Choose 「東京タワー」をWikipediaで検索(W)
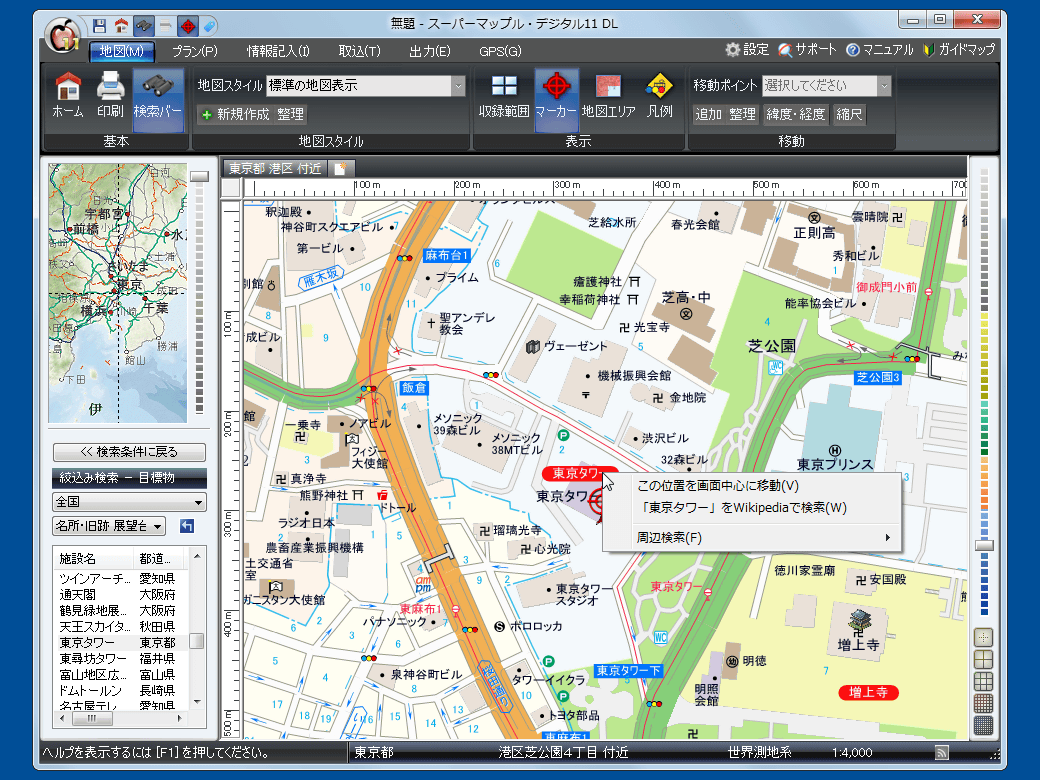 click(x=751, y=507)
